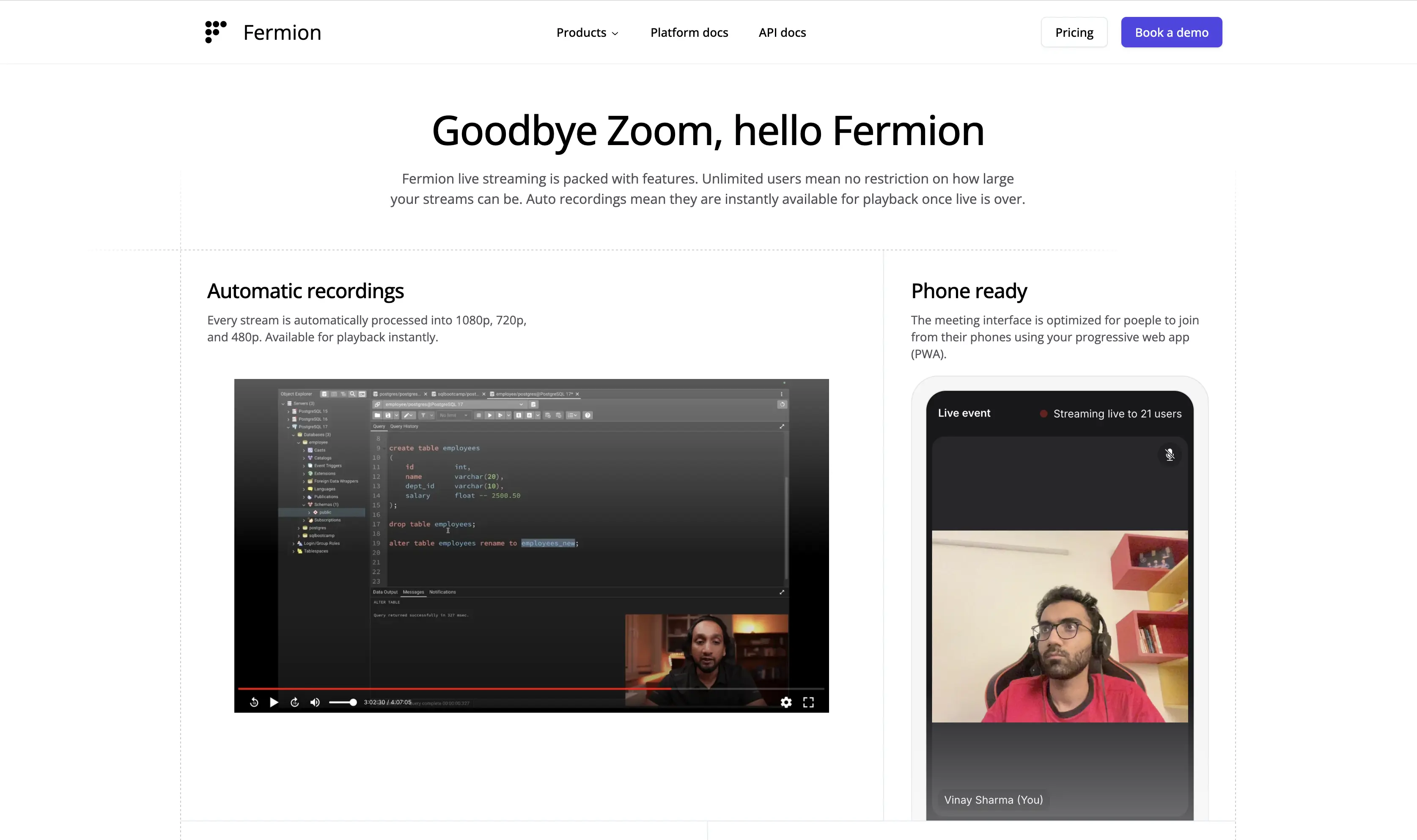
Task: Click the play button in the video player
Action: pos(275,703)
